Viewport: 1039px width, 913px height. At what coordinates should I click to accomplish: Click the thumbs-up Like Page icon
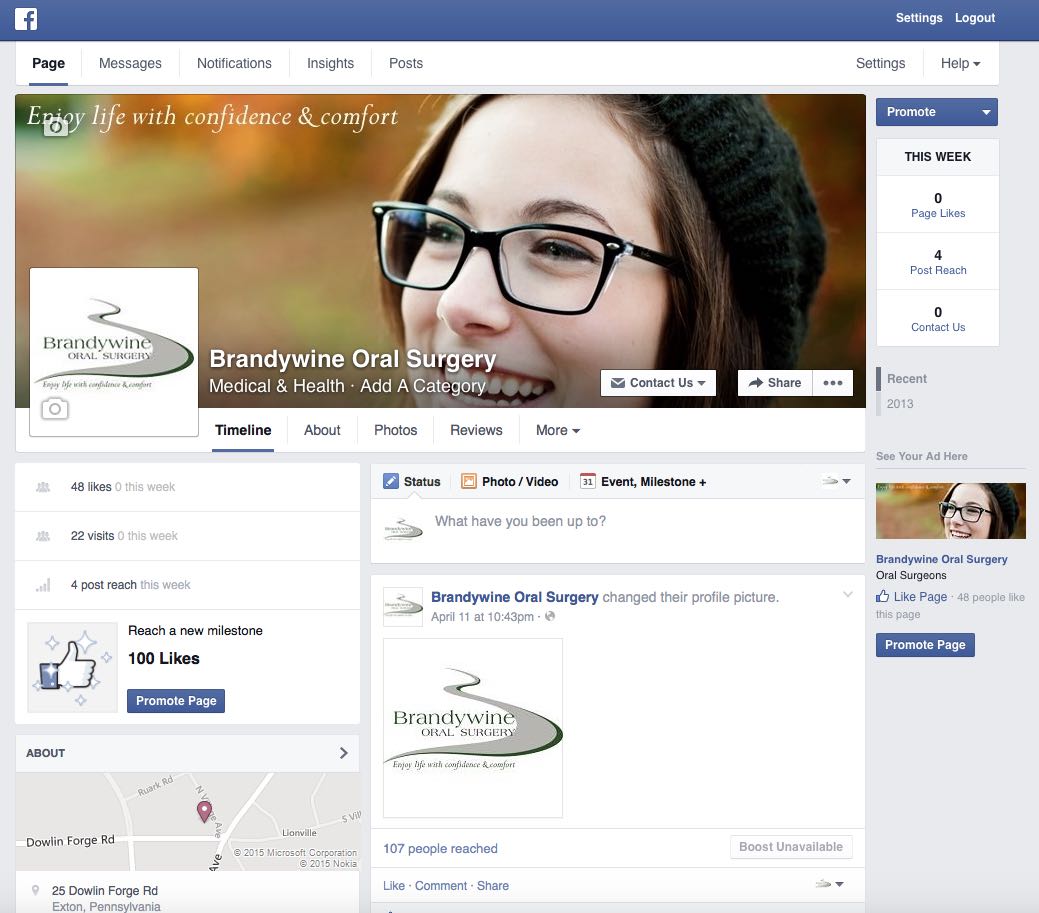click(x=883, y=596)
